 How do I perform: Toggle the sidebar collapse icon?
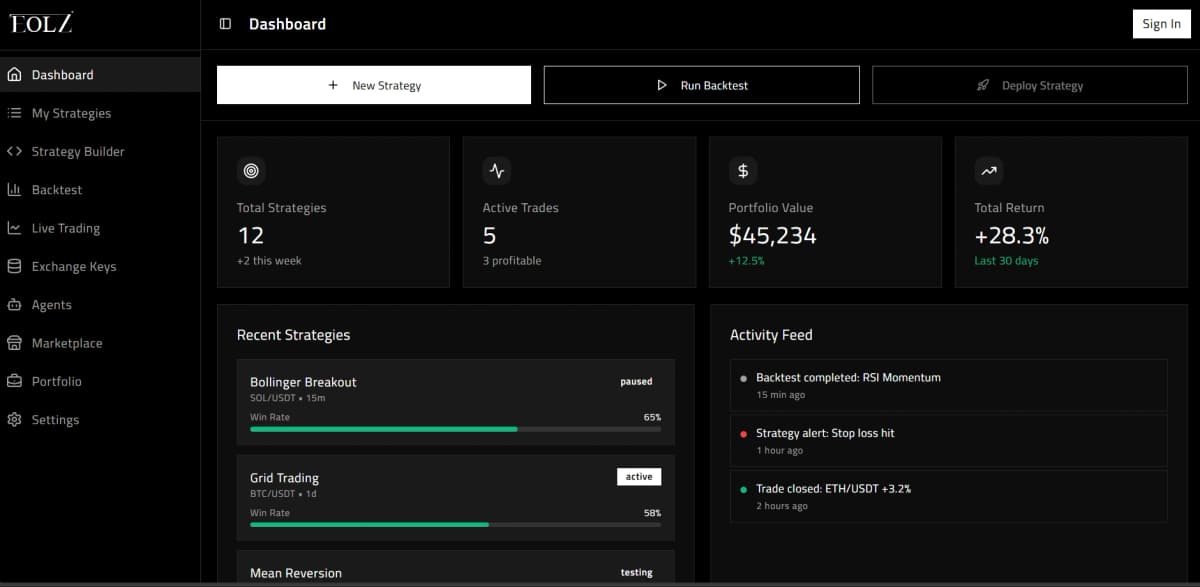tap(225, 24)
